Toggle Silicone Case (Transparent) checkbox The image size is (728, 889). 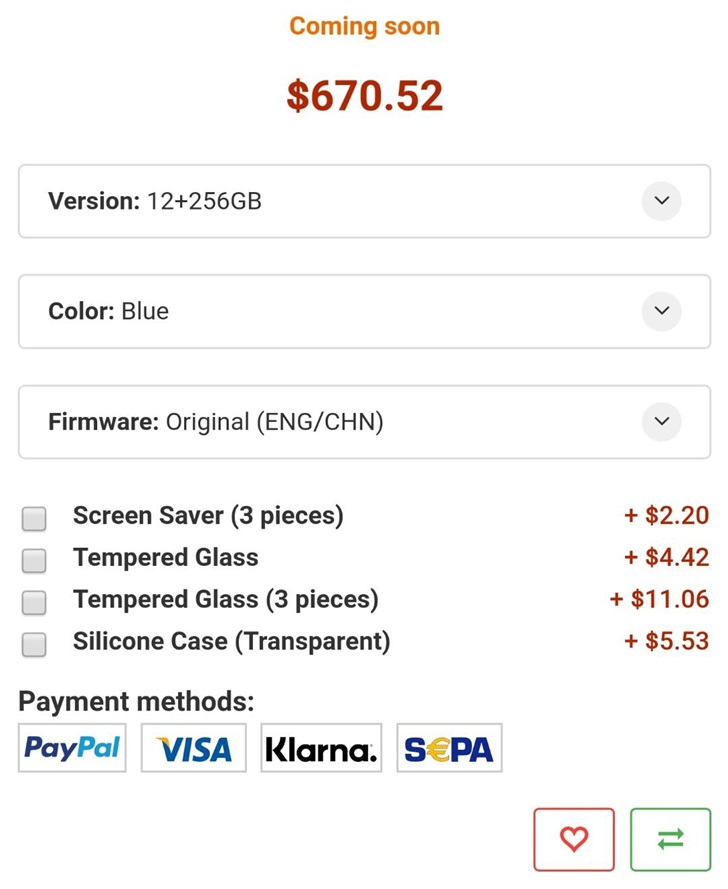click(34, 644)
